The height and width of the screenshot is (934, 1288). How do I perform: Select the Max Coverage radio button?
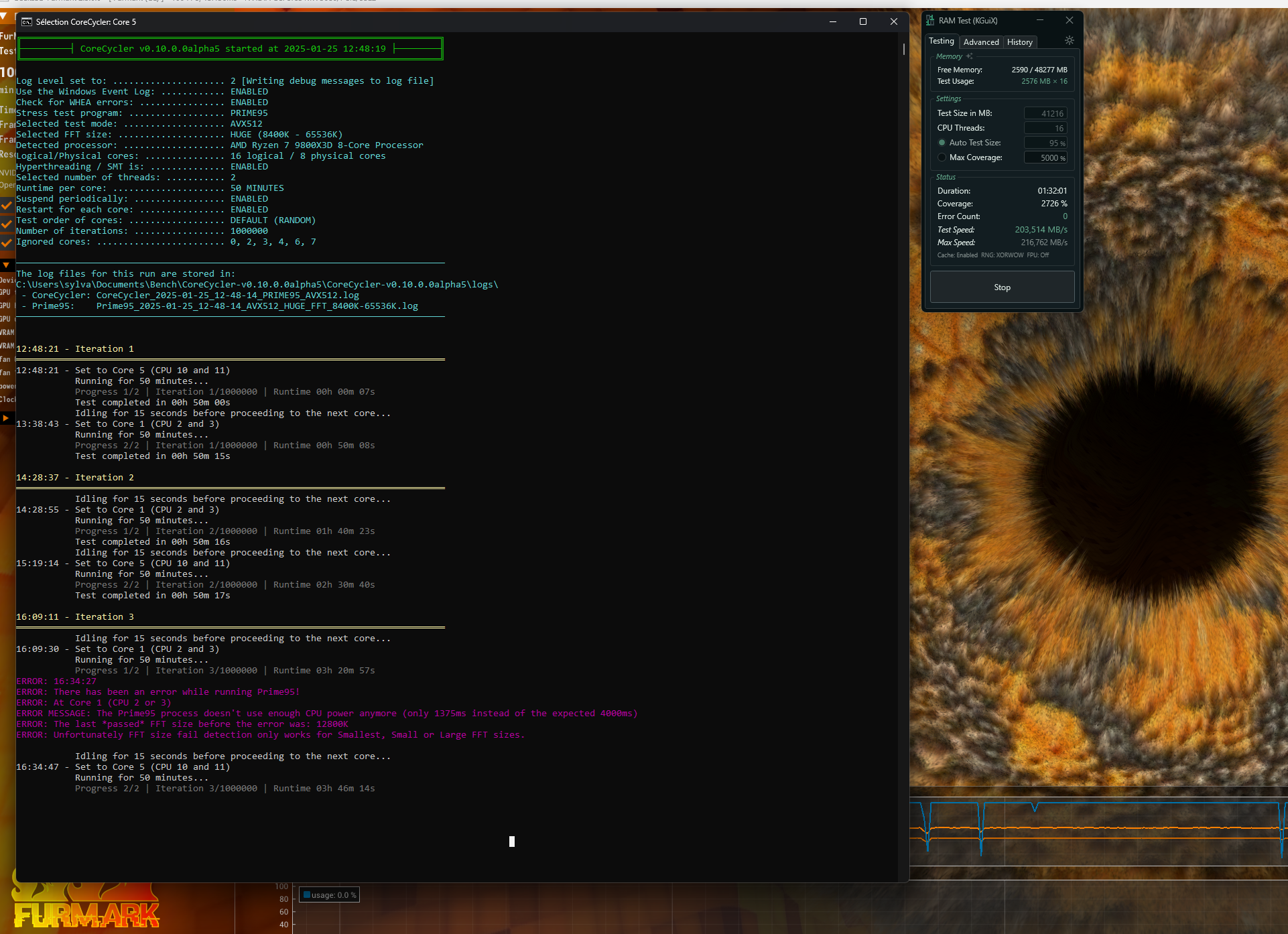pyautogui.click(x=942, y=157)
